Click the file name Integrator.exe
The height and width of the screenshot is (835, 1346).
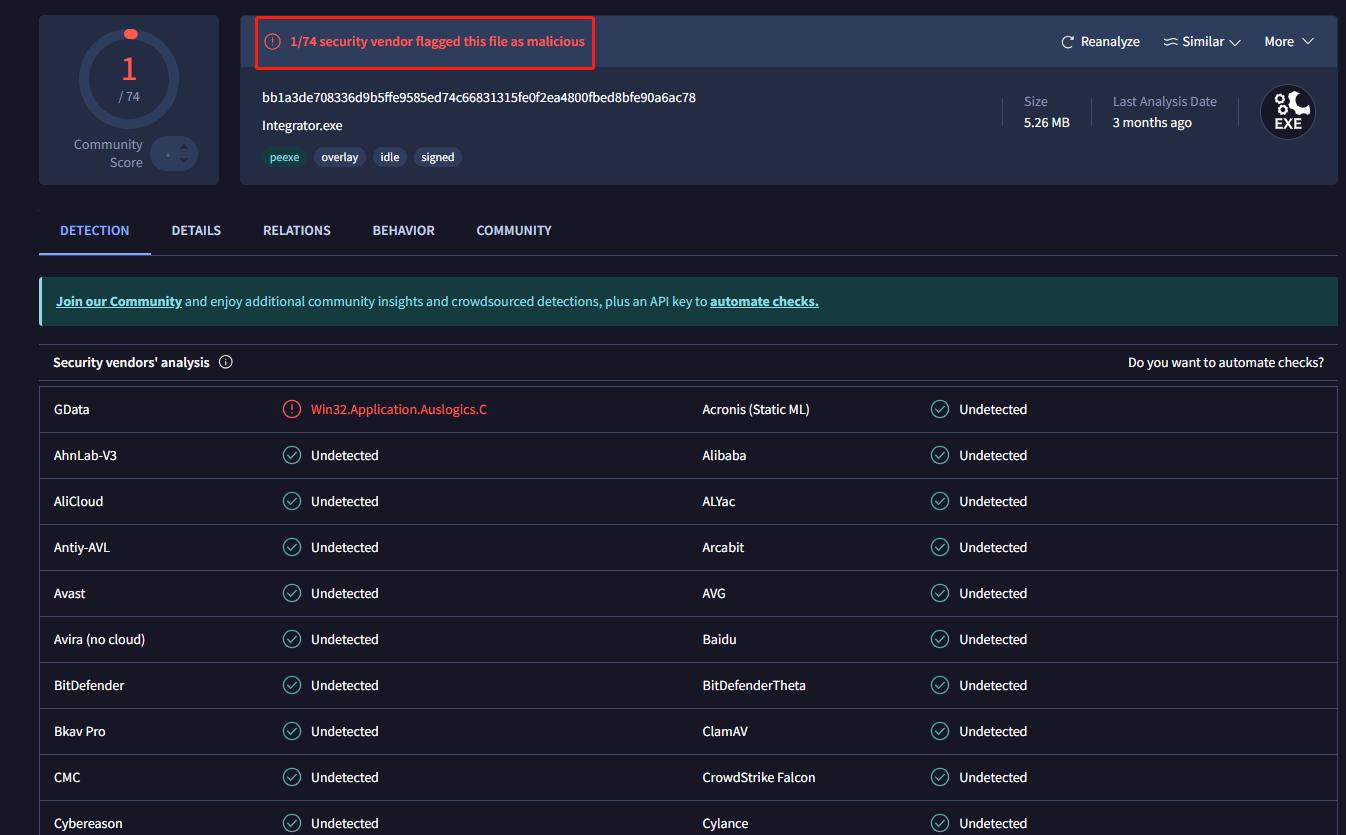click(302, 125)
